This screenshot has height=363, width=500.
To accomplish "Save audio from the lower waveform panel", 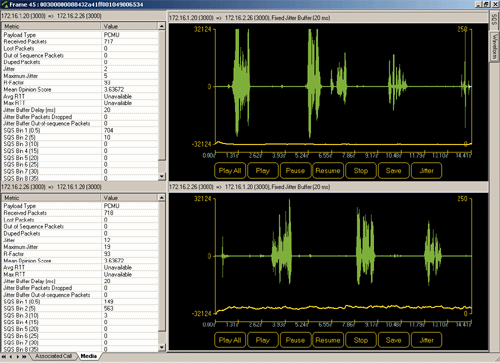I will point(394,340).
